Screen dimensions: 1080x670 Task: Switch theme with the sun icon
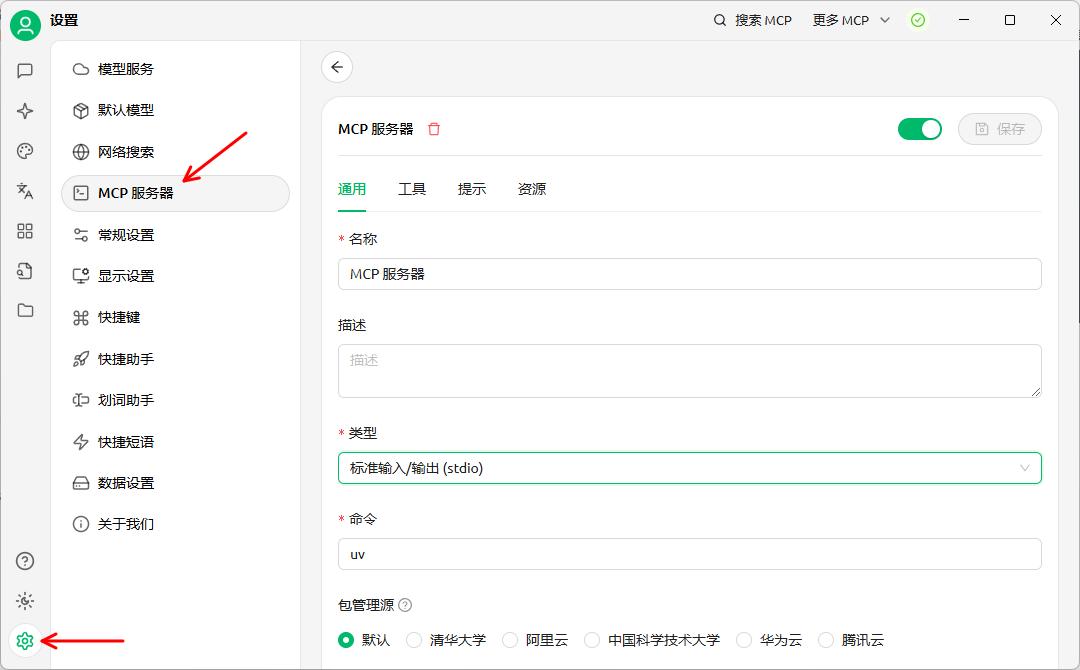pos(25,601)
